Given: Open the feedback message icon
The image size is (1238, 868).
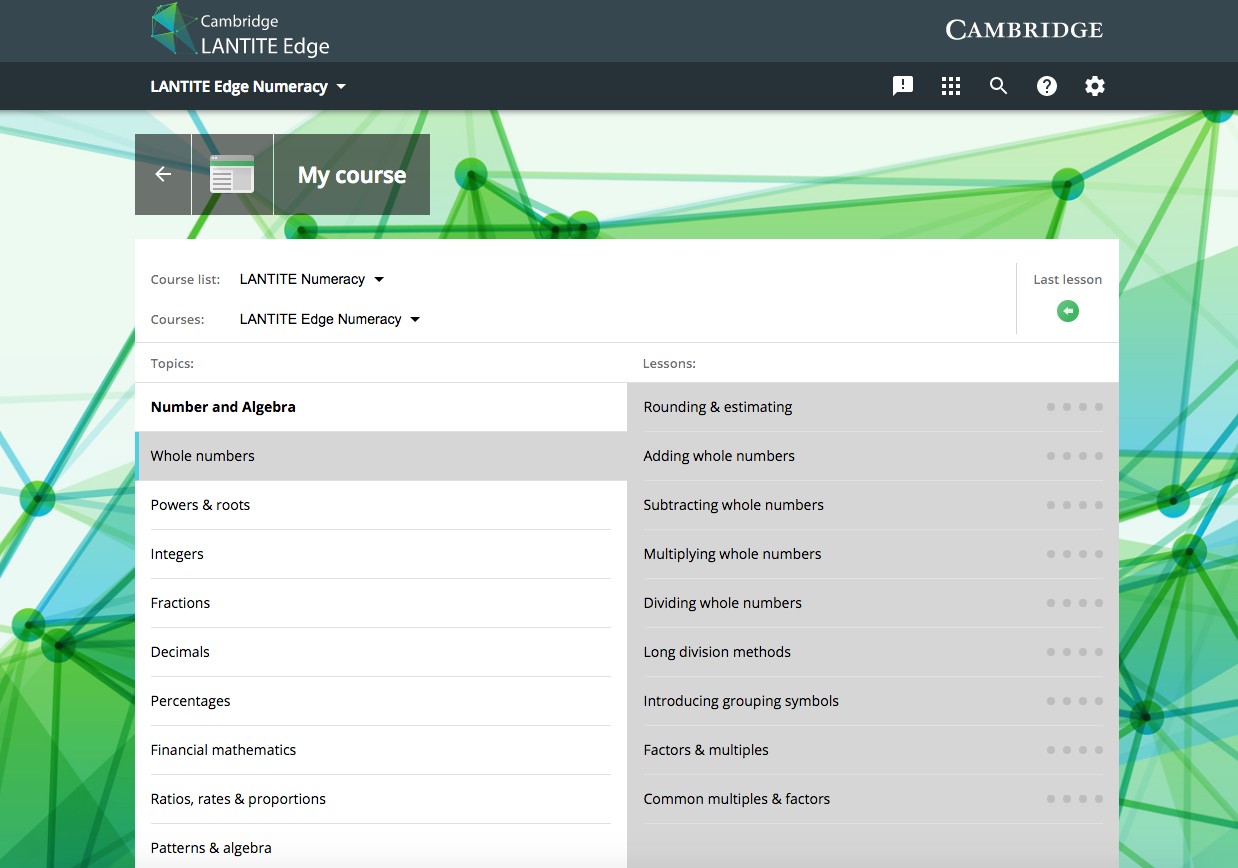Looking at the screenshot, I should [903, 86].
